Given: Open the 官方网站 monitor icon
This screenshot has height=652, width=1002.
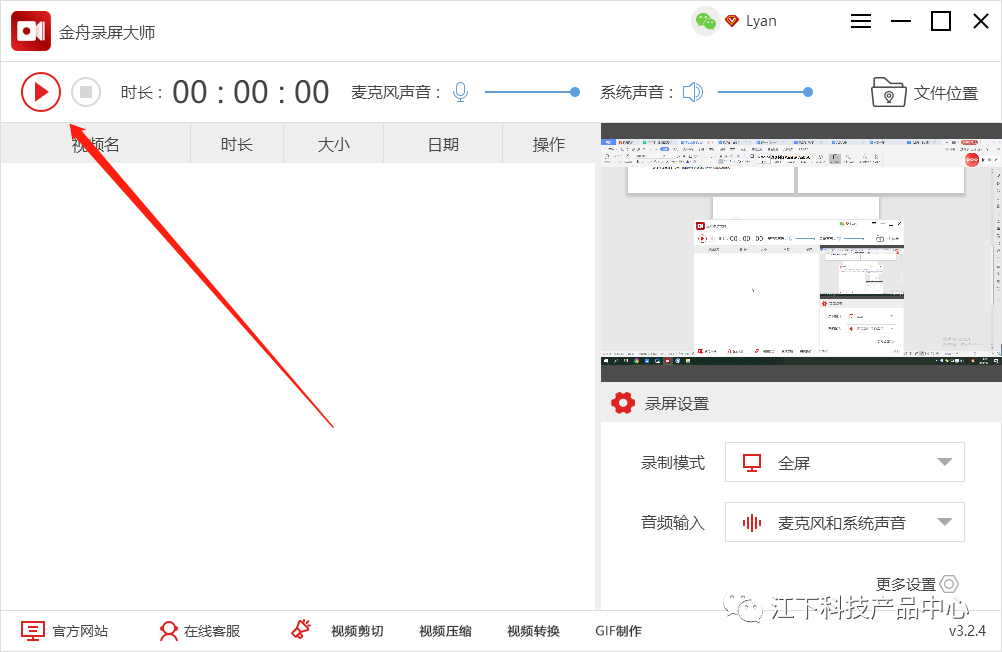Looking at the screenshot, I should [33, 631].
